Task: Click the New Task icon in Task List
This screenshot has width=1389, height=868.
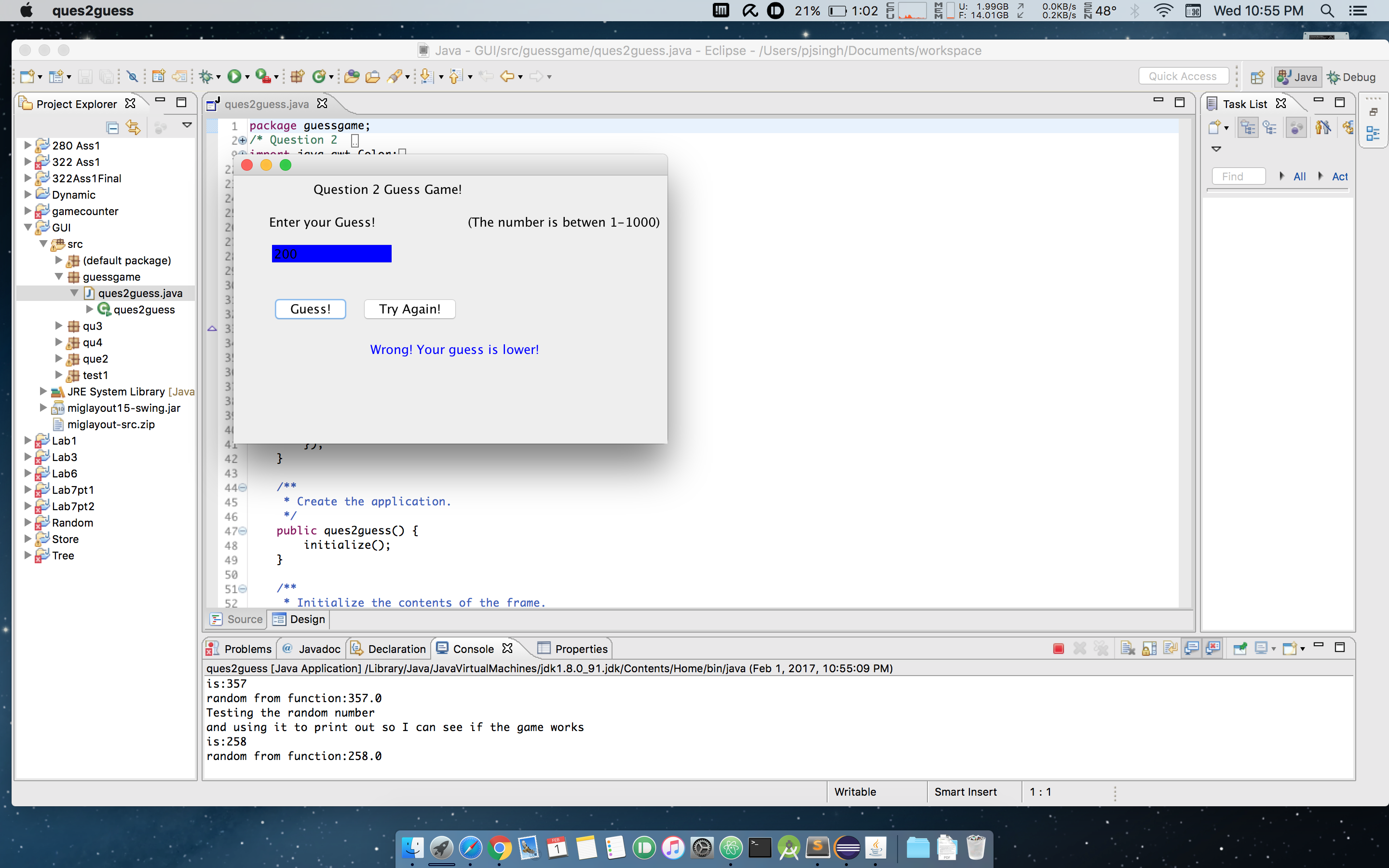Action: (1214, 127)
